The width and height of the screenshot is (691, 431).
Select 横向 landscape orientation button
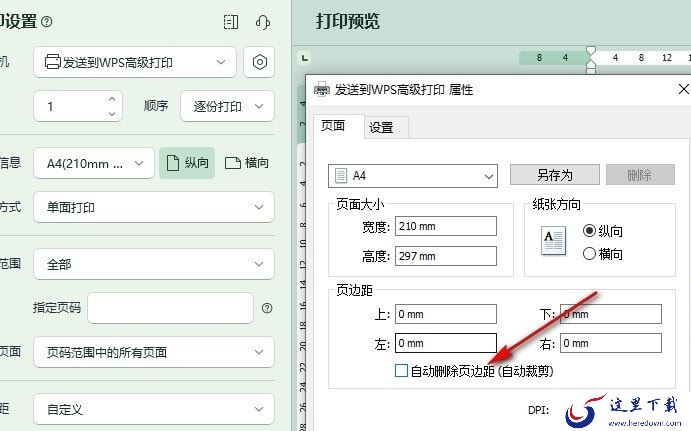[x=247, y=163]
